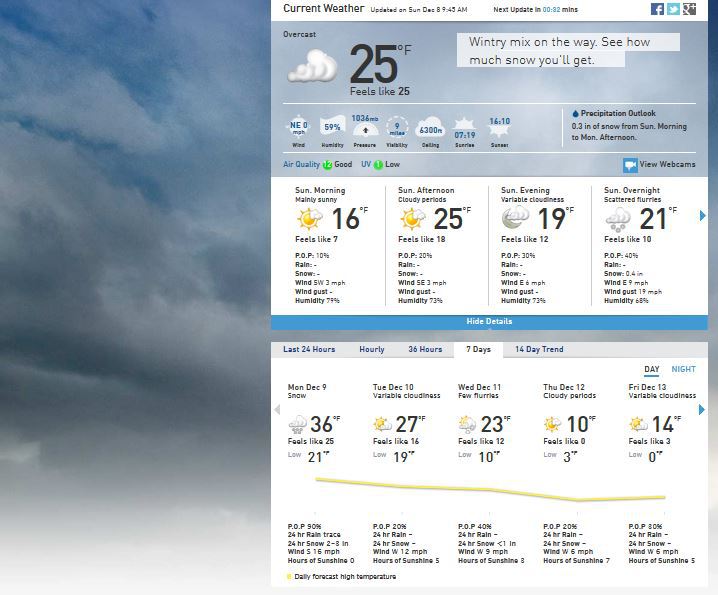Click the current temperature 25°F
718x595 pixels.
380,63
